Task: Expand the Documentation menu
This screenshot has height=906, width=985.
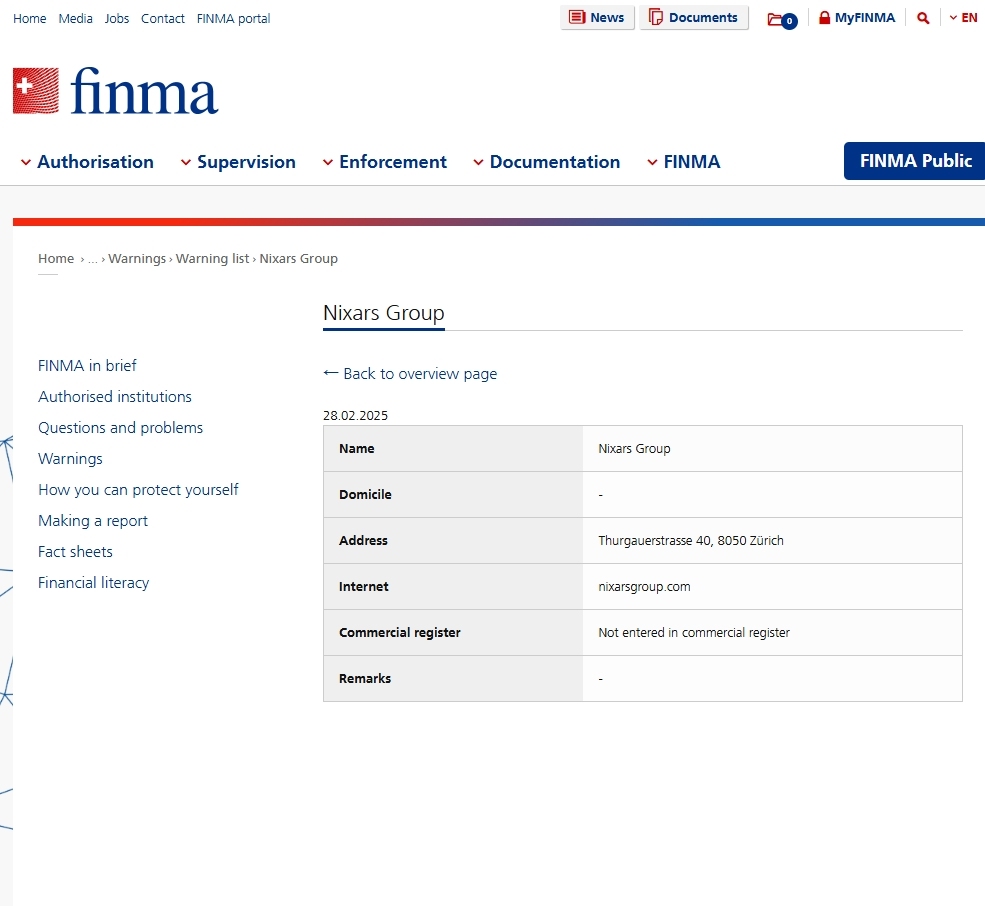Action: click(x=546, y=162)
